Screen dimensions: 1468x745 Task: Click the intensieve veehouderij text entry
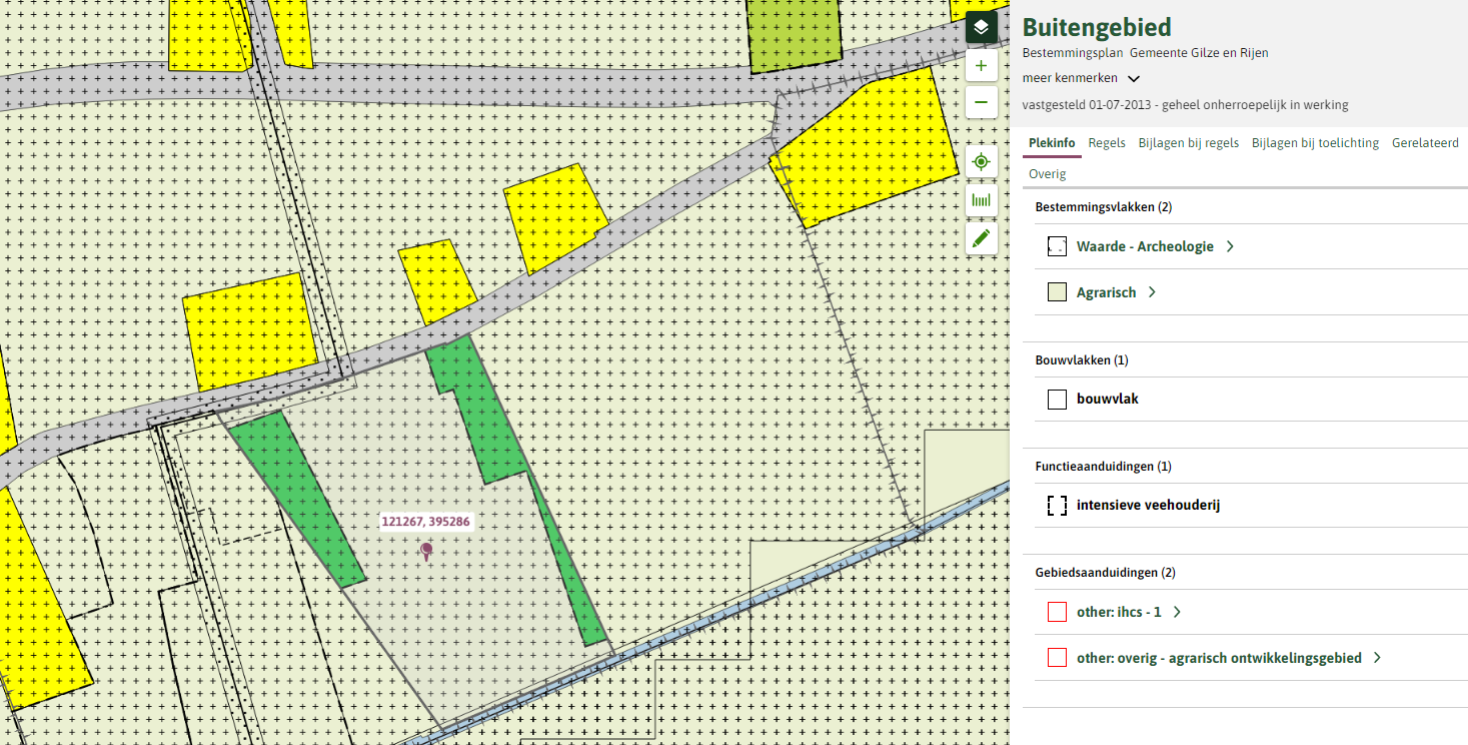coord(1148,505)
